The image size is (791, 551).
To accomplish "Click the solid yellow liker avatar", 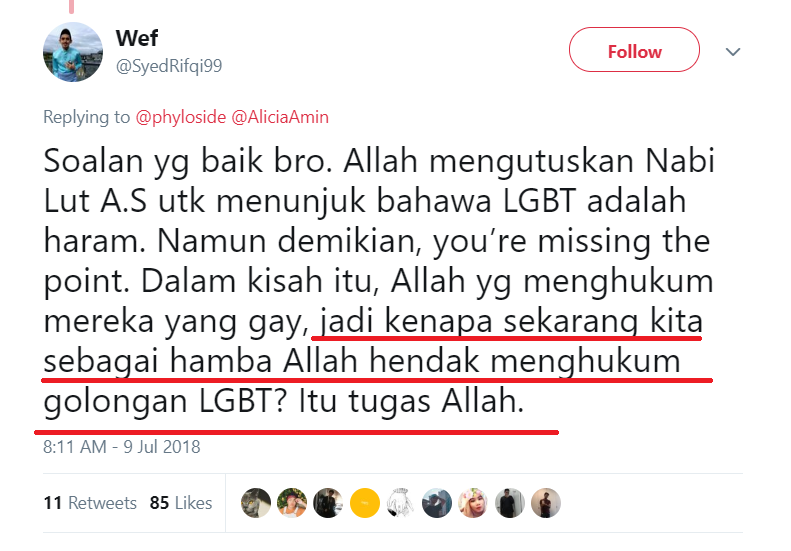I will [x=365, y=503].
